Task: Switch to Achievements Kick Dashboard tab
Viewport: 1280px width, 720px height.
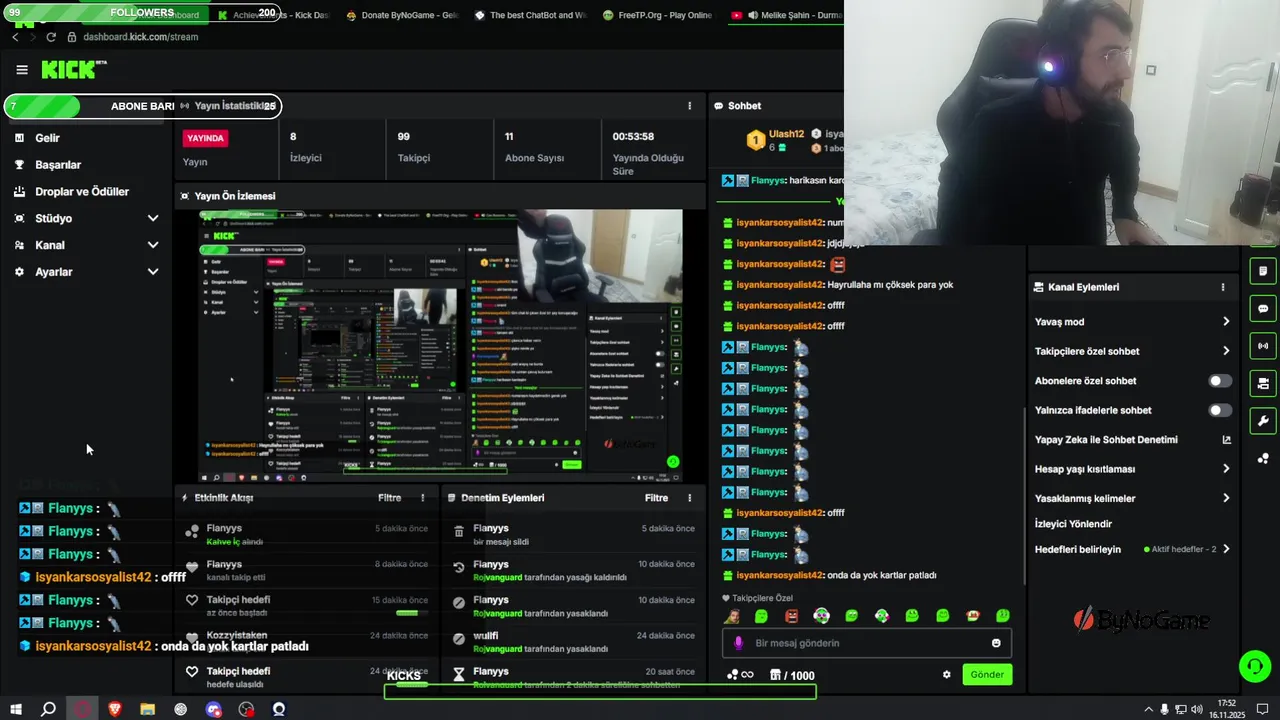Action: click(274, 15)
